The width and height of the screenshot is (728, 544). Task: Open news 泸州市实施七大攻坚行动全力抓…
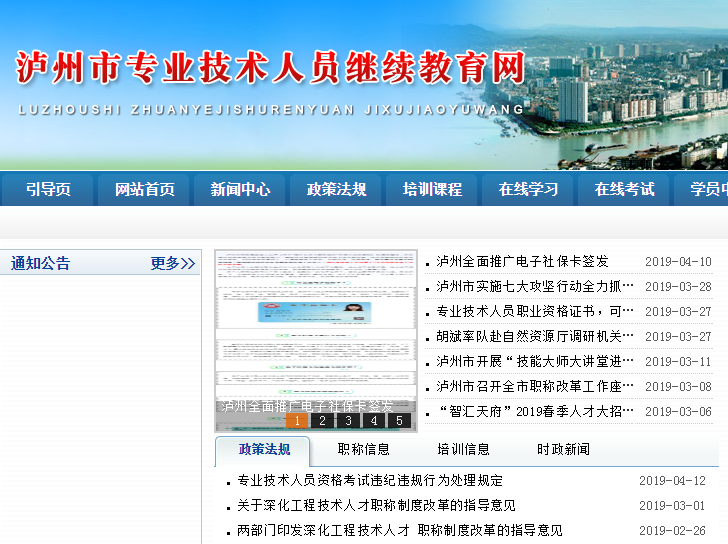[x=534, y=287]
